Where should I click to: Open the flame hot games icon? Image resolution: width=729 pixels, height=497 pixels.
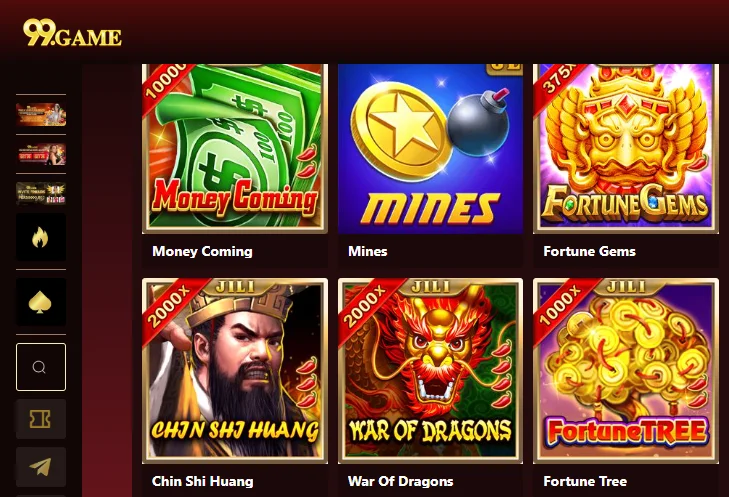[x=41, y=238]
